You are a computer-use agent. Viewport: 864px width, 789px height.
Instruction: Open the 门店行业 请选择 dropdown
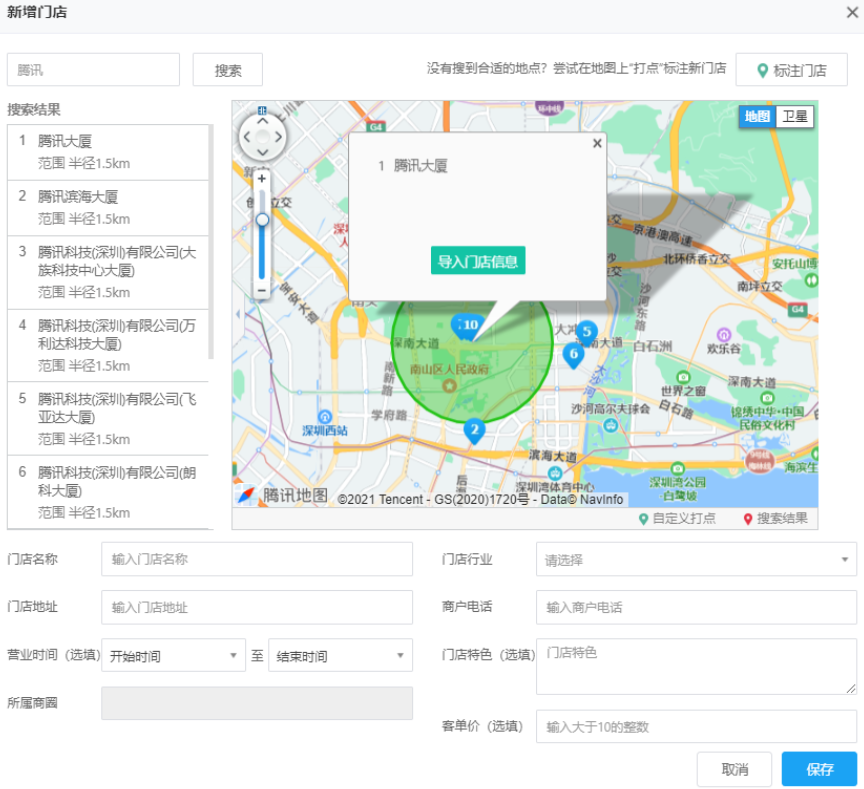[x=695, y=559]
